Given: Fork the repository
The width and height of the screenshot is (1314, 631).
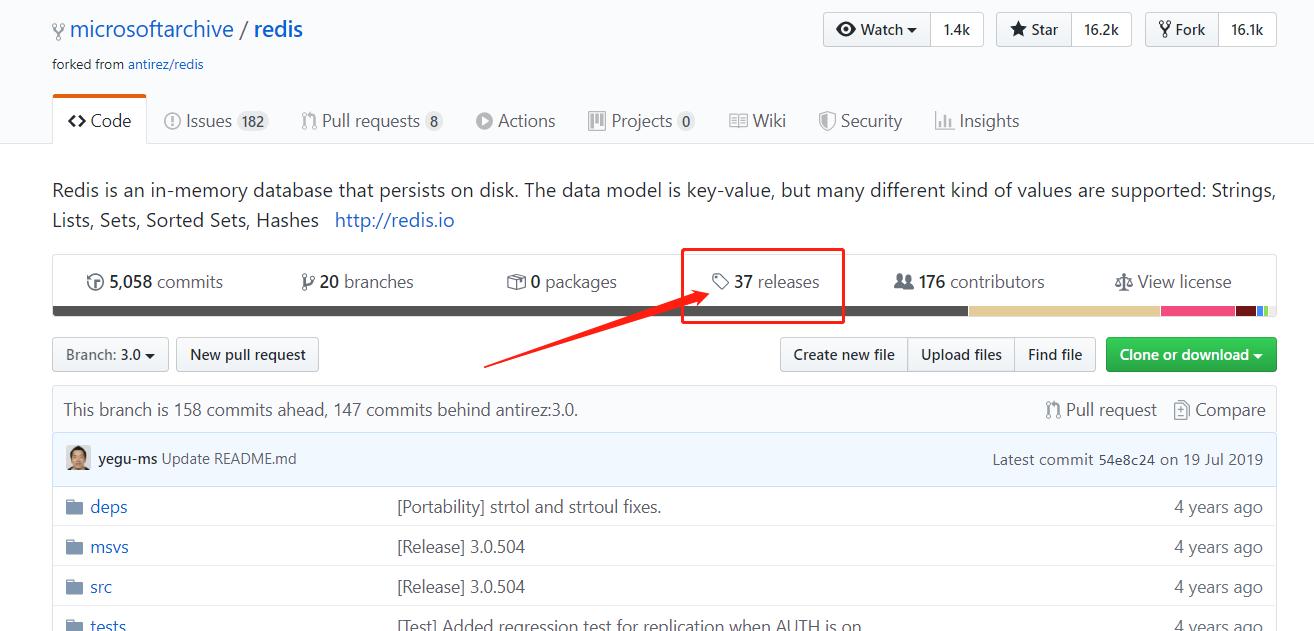Looking at the screenshot, I should [x=1181, y=29].
